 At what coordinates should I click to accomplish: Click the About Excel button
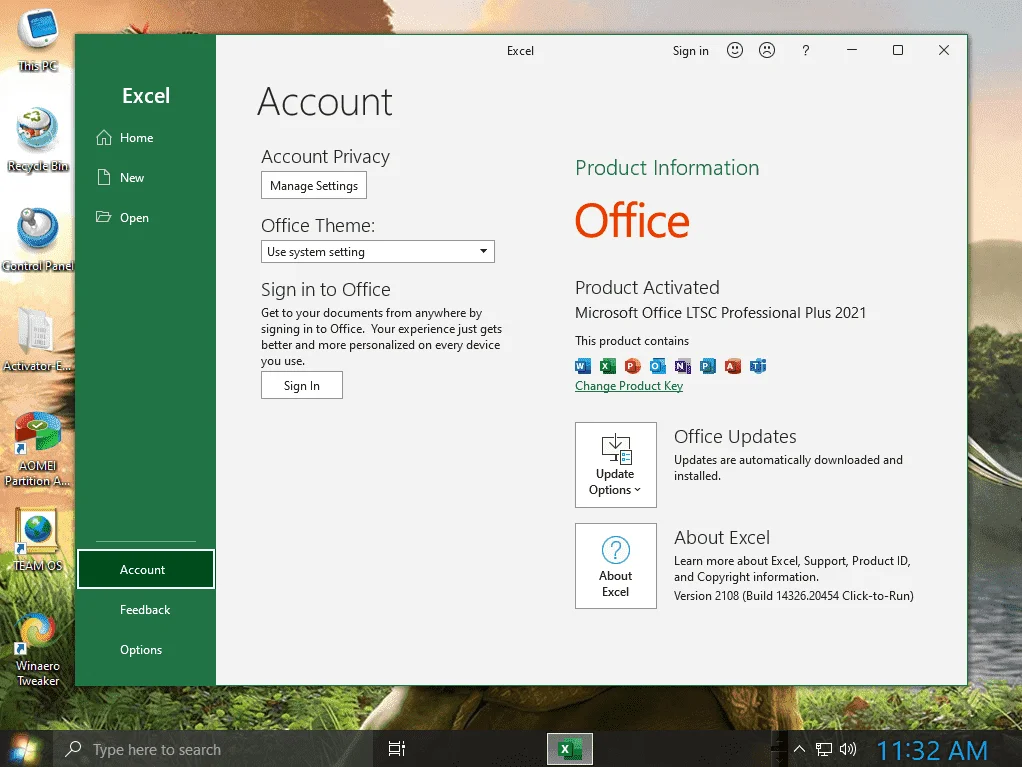[615, 566]
